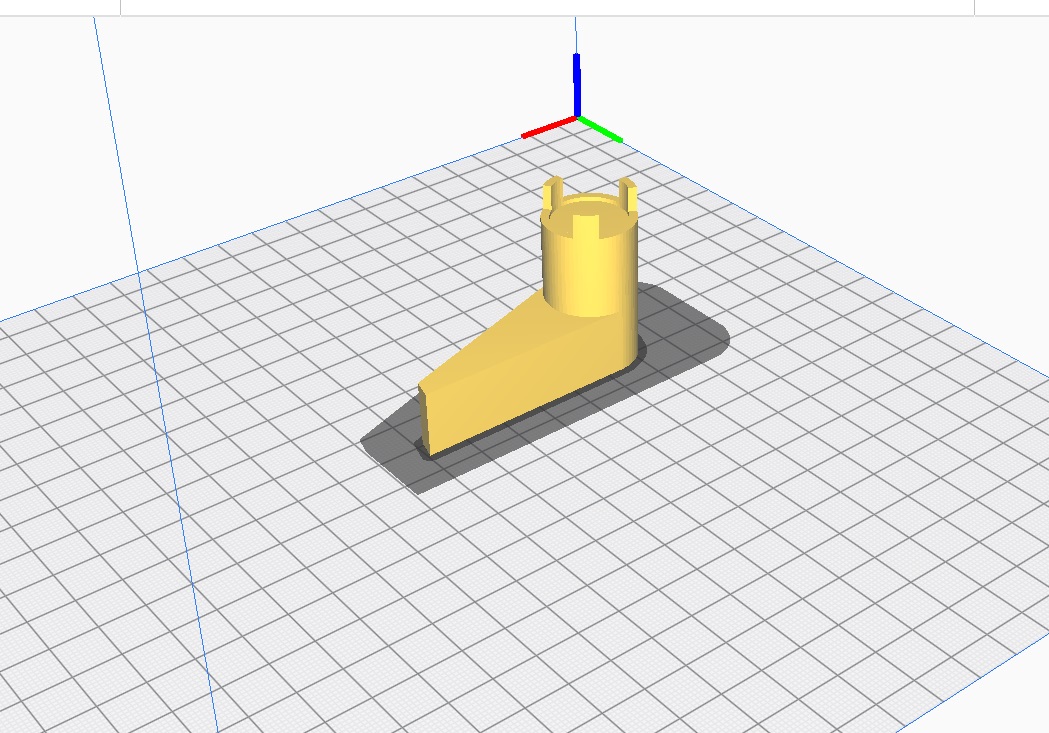Click the left prong atop the cylinder
Viewport: 1049px width, 733px height.
click(552, 193)
